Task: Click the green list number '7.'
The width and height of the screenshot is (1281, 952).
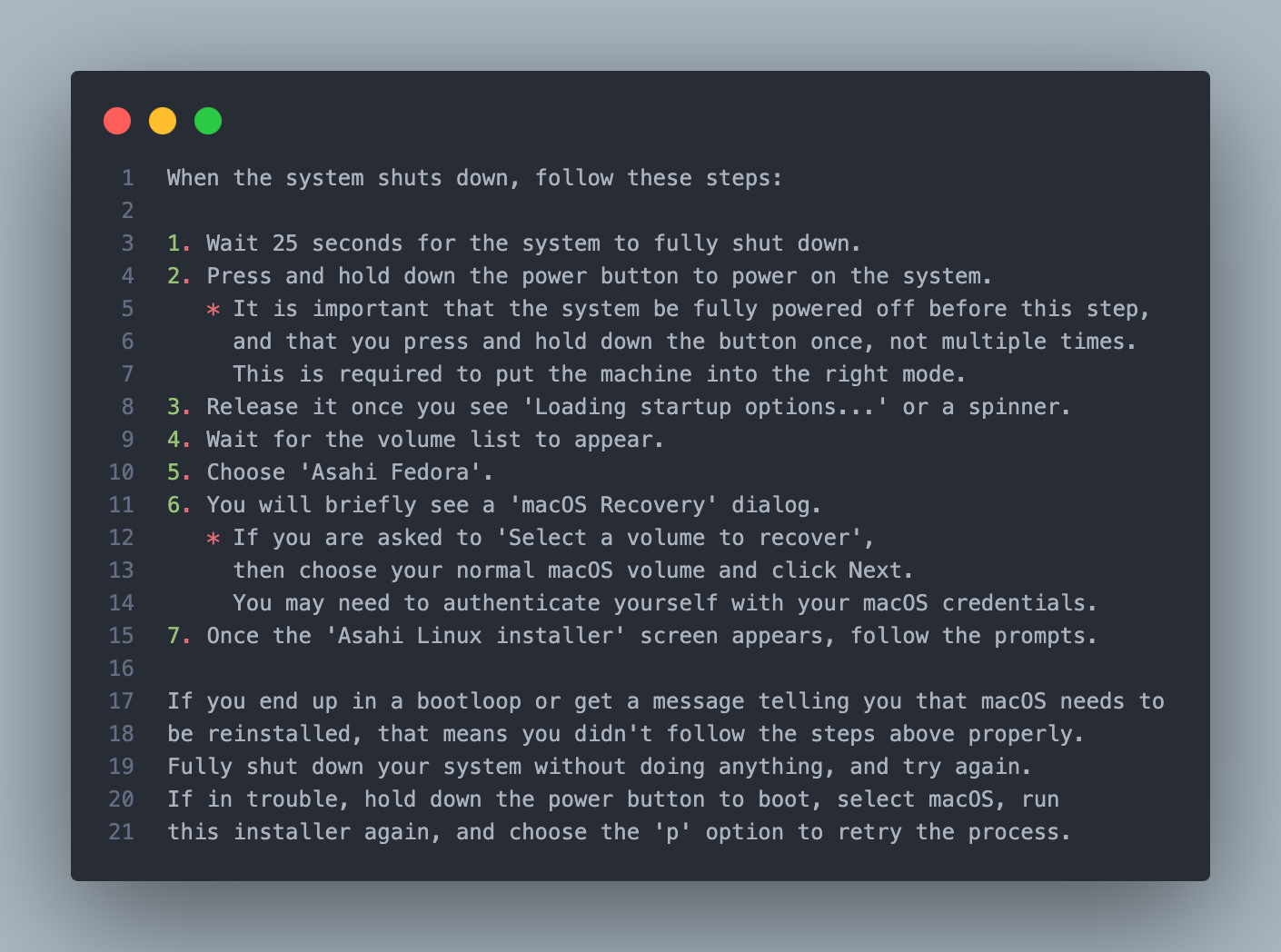Action: 179,636
